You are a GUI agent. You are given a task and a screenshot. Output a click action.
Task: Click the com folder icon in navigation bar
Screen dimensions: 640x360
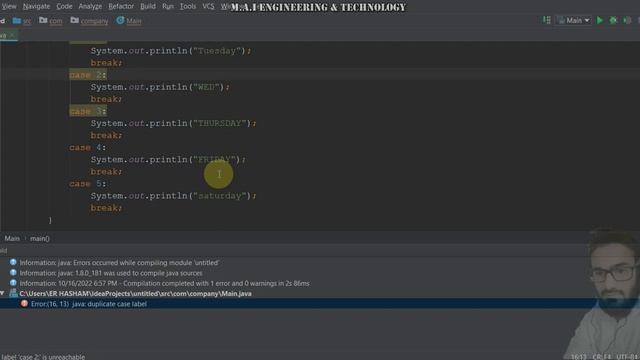click(43, 20)
